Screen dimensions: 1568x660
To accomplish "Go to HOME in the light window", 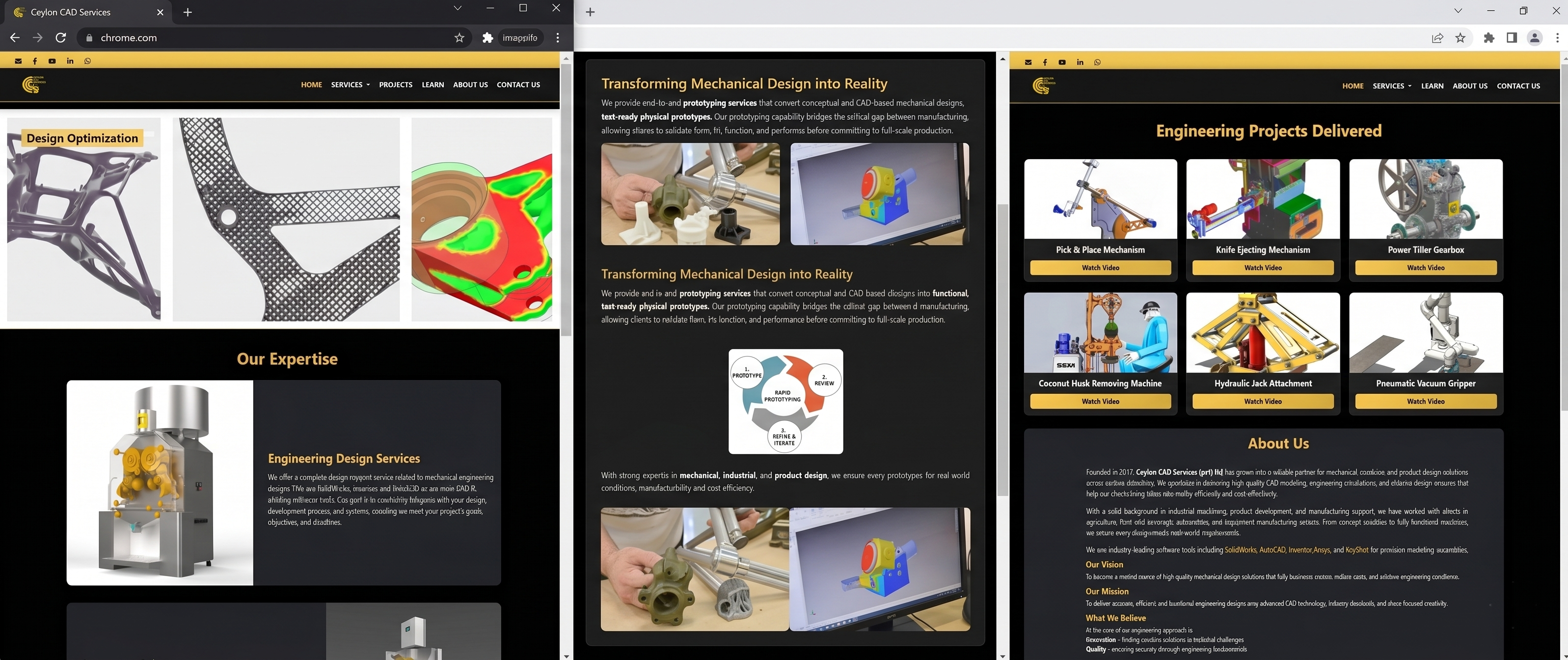I will pyautogui.click(x=1353, y=86).
